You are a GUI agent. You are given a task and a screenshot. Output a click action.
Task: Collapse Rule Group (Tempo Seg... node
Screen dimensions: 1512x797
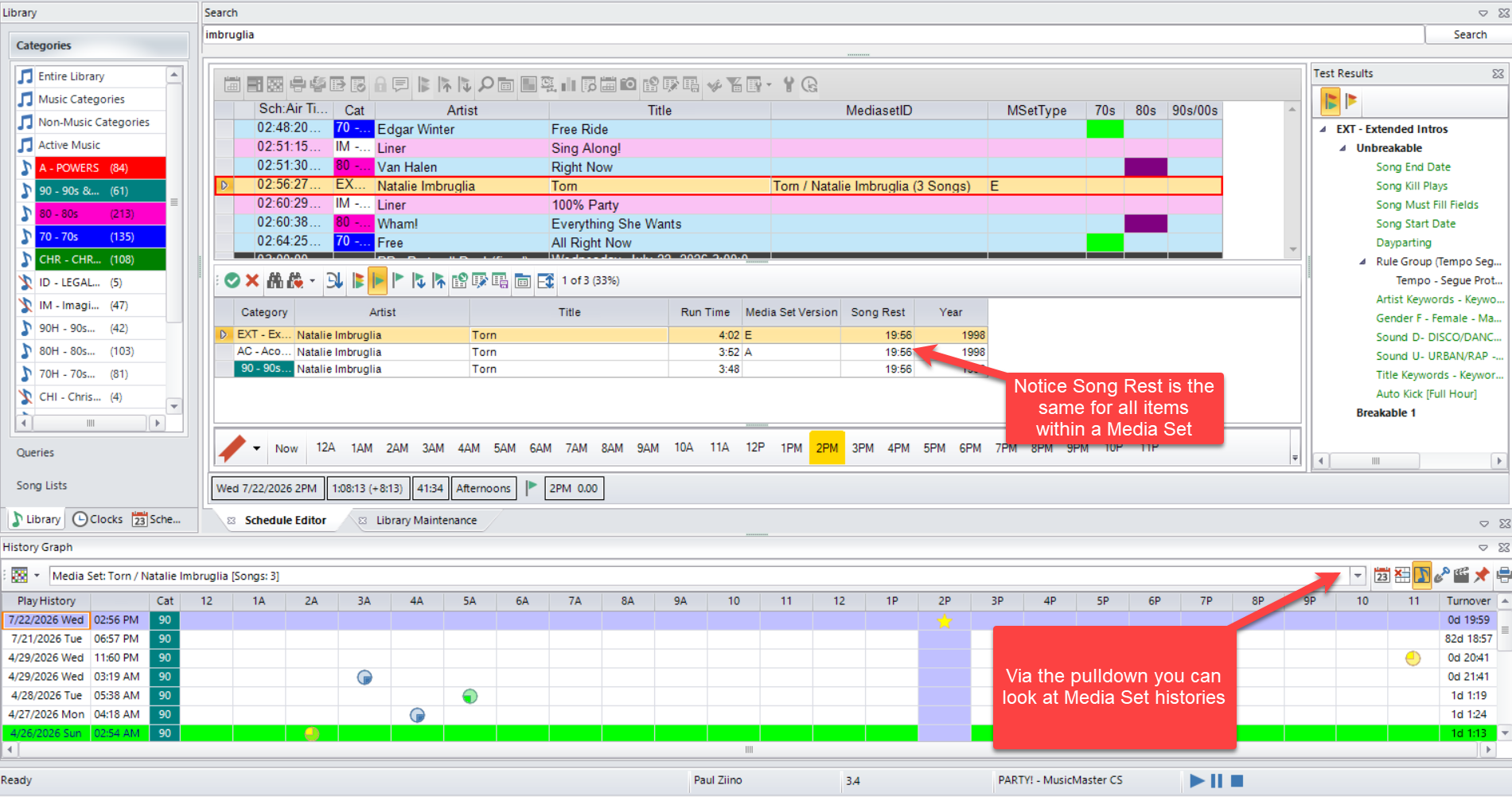[1362, 261]
